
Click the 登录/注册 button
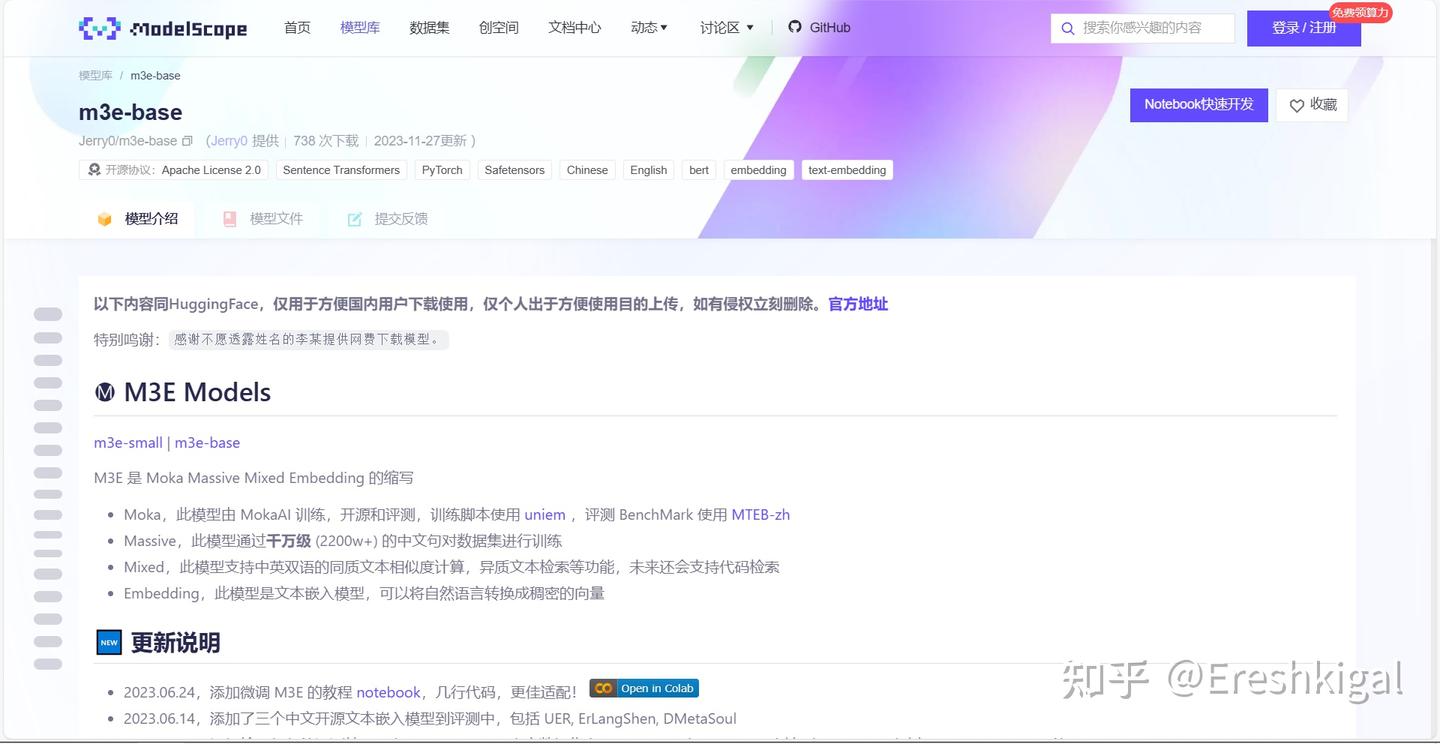pos(1303,27)
